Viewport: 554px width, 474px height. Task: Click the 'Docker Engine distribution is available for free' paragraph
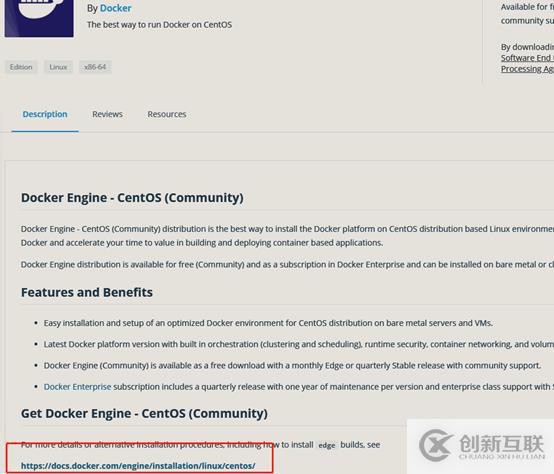(x=287, y=265)
